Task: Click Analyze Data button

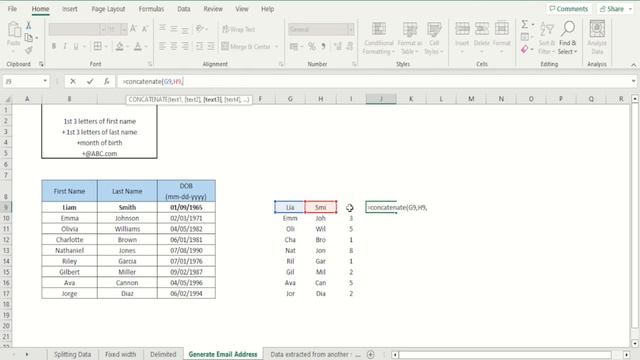Action: coord(597,38)
